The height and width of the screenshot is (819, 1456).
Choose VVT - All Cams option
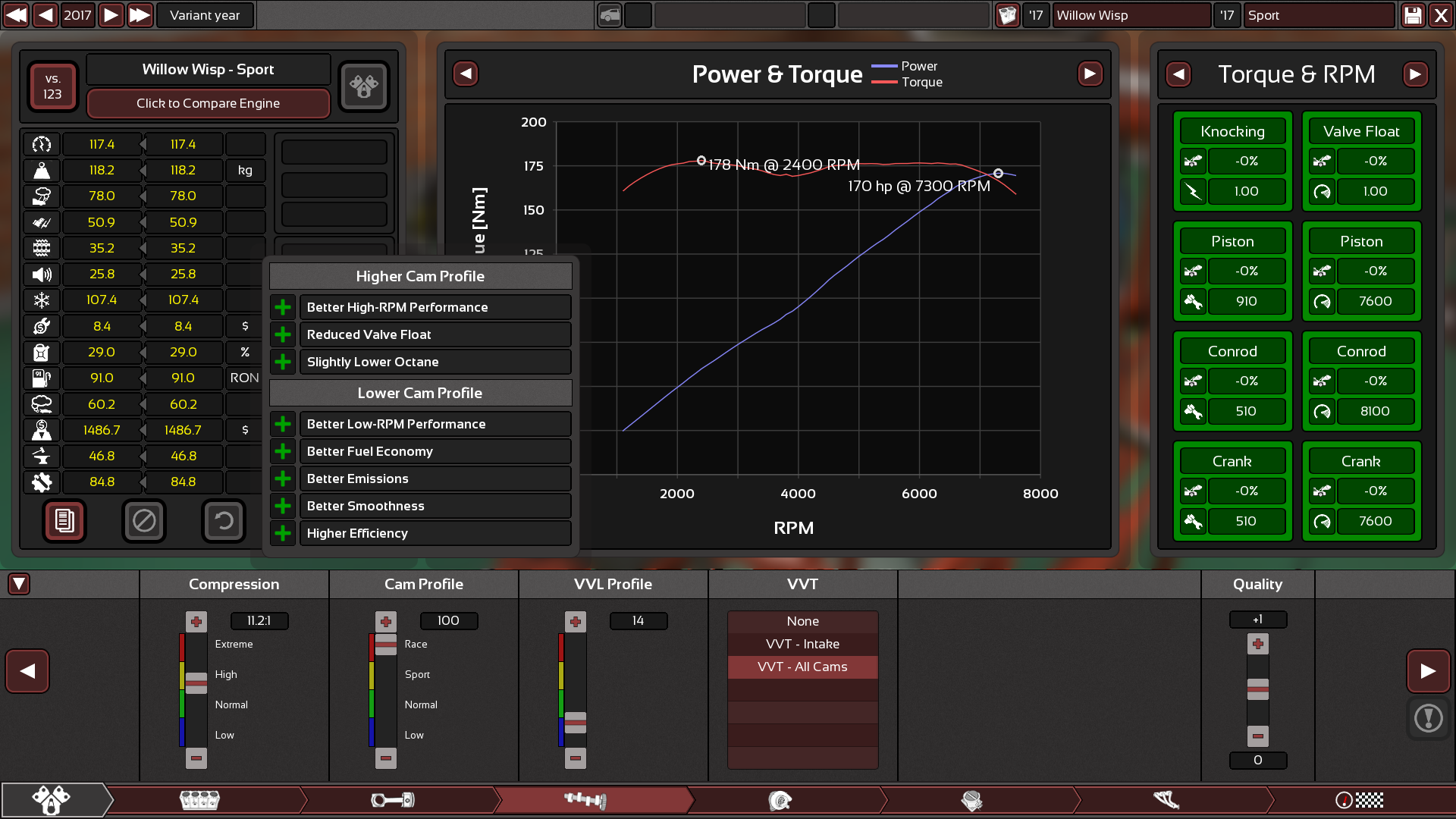tap(802, 667)
